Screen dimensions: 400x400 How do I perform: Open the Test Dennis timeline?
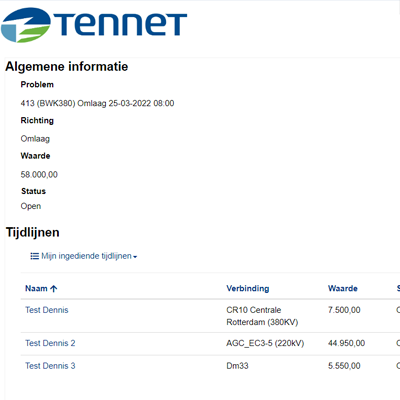pyautogui.click(x=47, y=310)
